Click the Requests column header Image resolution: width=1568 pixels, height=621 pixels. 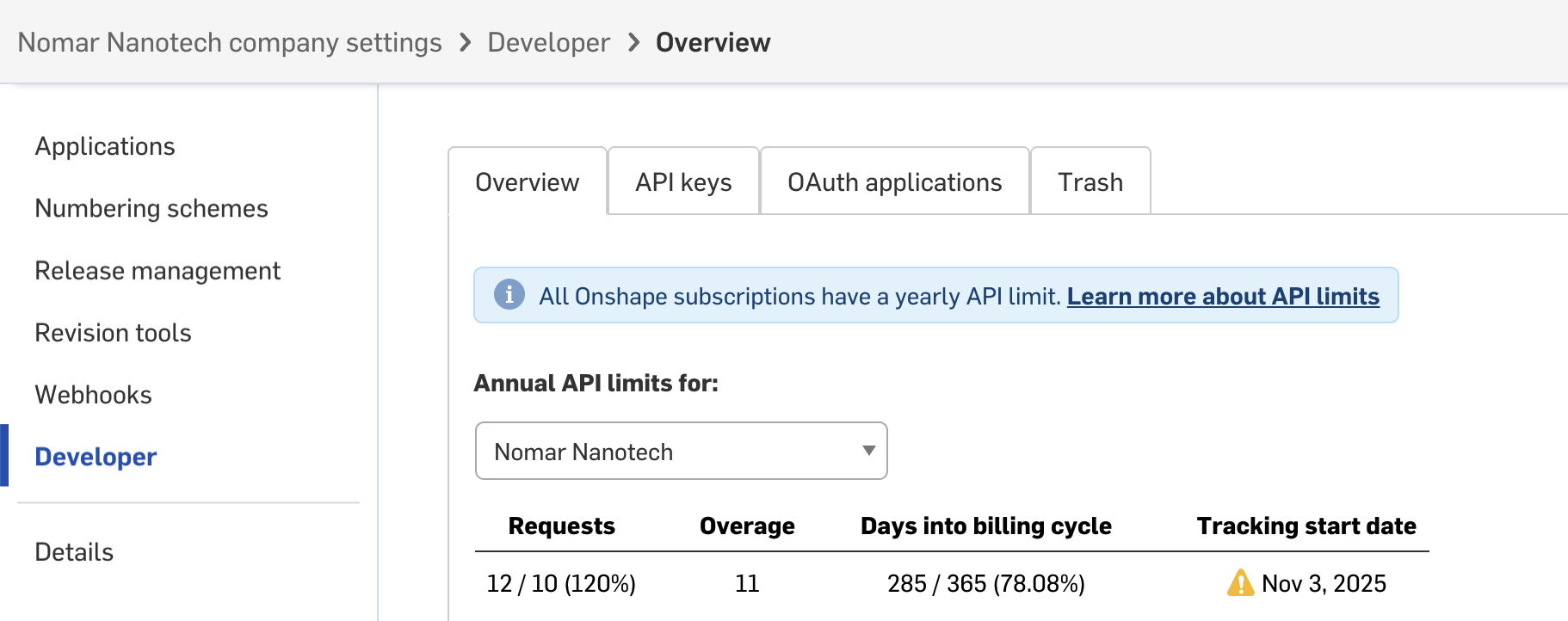click(x=561, y=526)
